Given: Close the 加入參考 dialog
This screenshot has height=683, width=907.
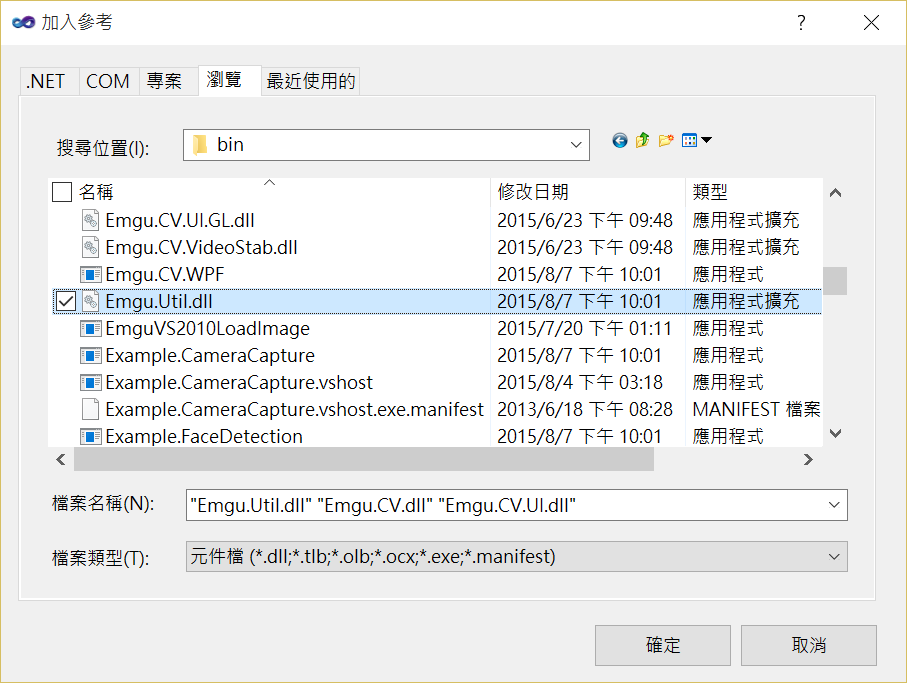Looking at the screenshot, I should (871, 23).
